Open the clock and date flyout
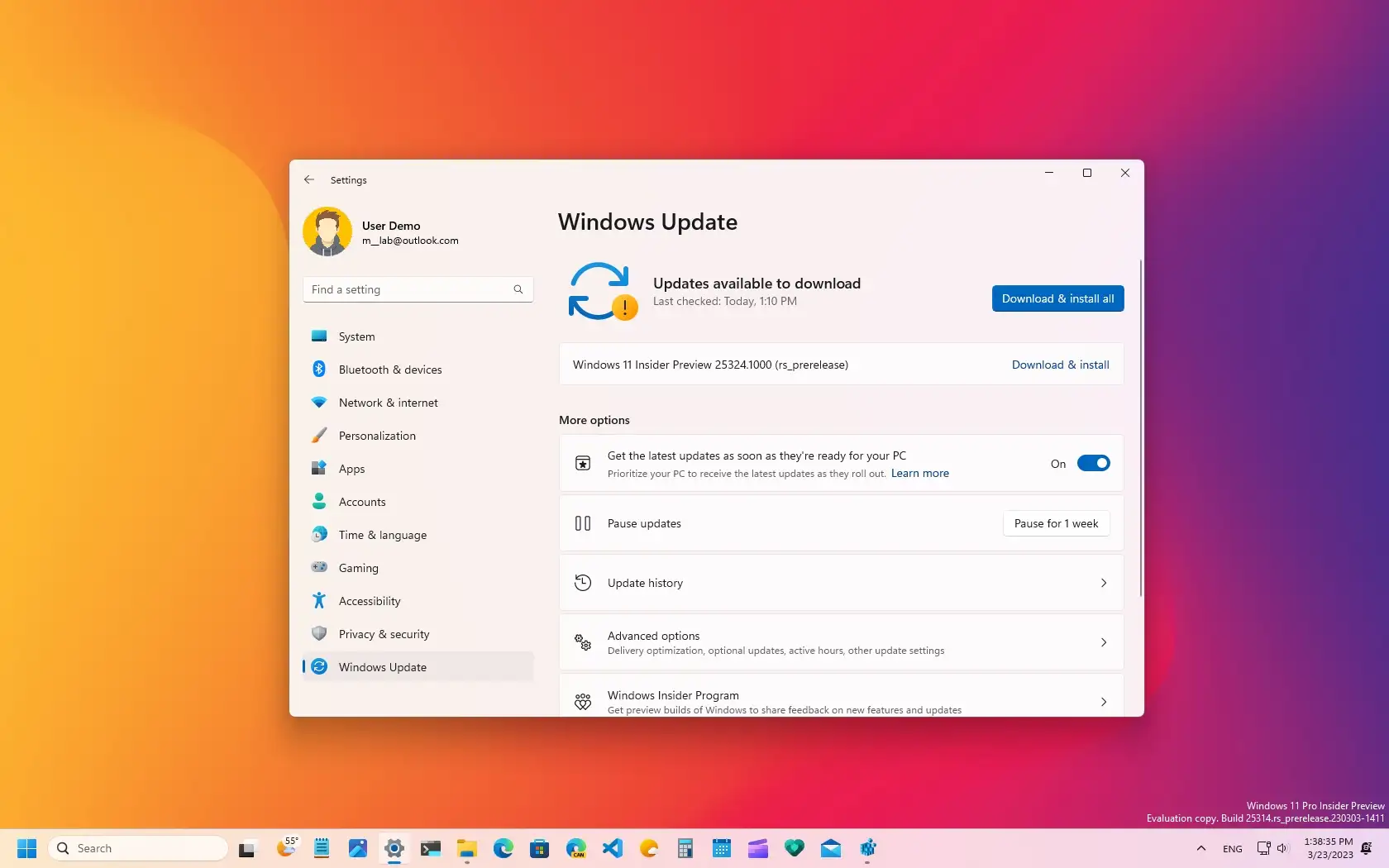Image resolution: width=1389 pixels, height=868 pixels. (1329, 848)
